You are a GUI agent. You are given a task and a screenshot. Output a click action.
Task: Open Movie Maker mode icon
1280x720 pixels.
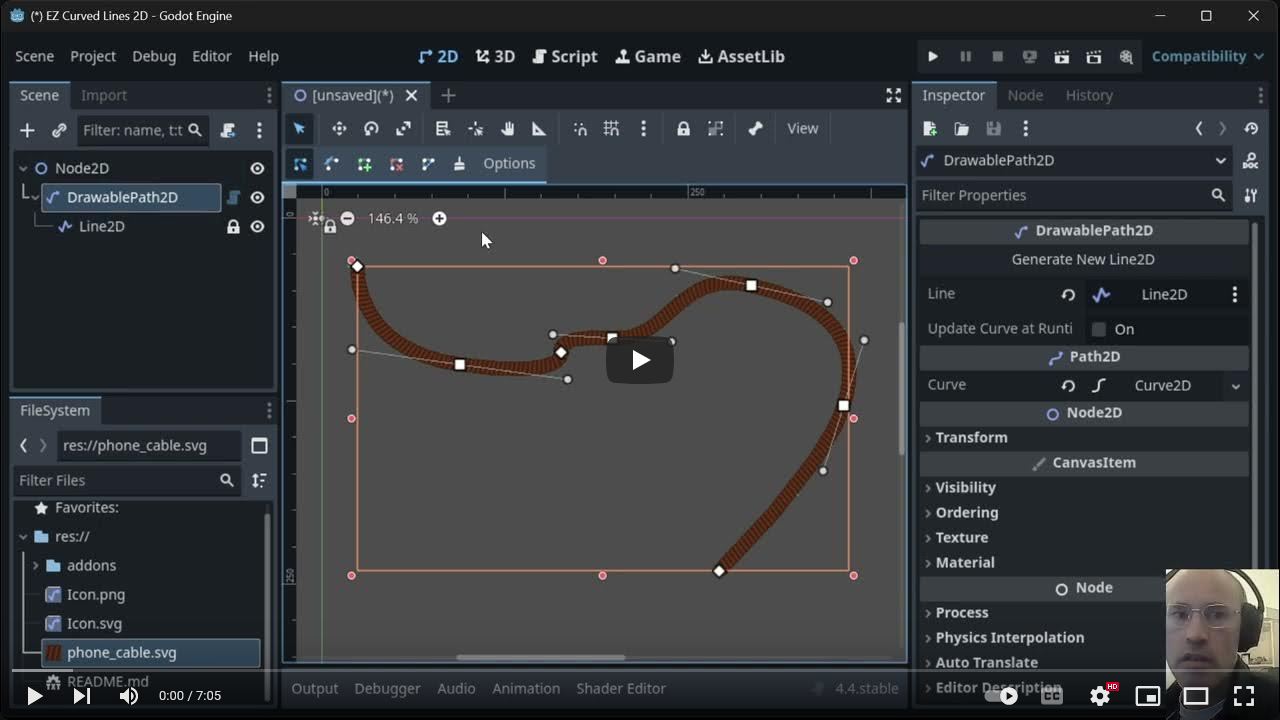[1126, 57]
